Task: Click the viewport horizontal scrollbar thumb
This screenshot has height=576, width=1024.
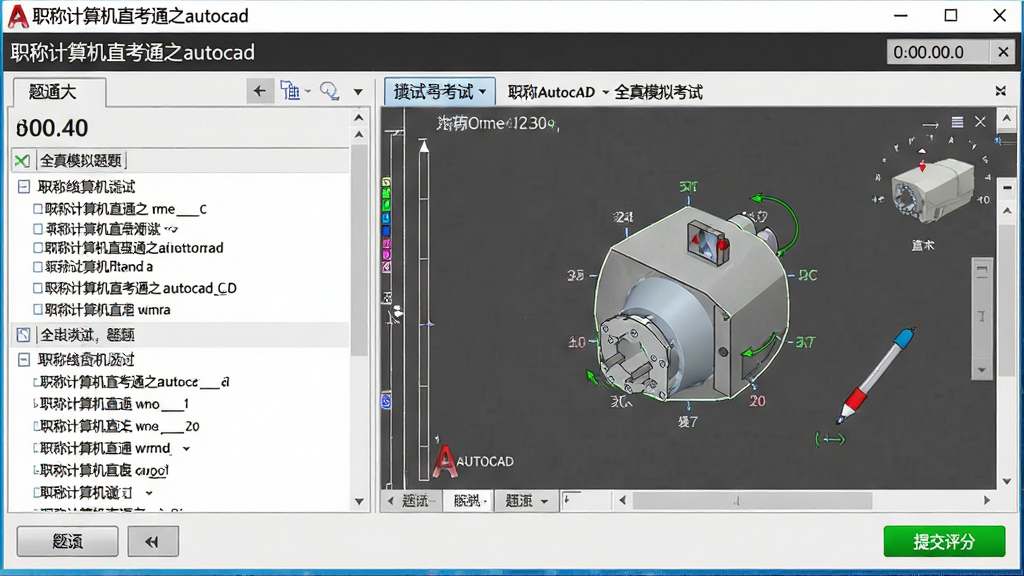Action: [752, 501]
